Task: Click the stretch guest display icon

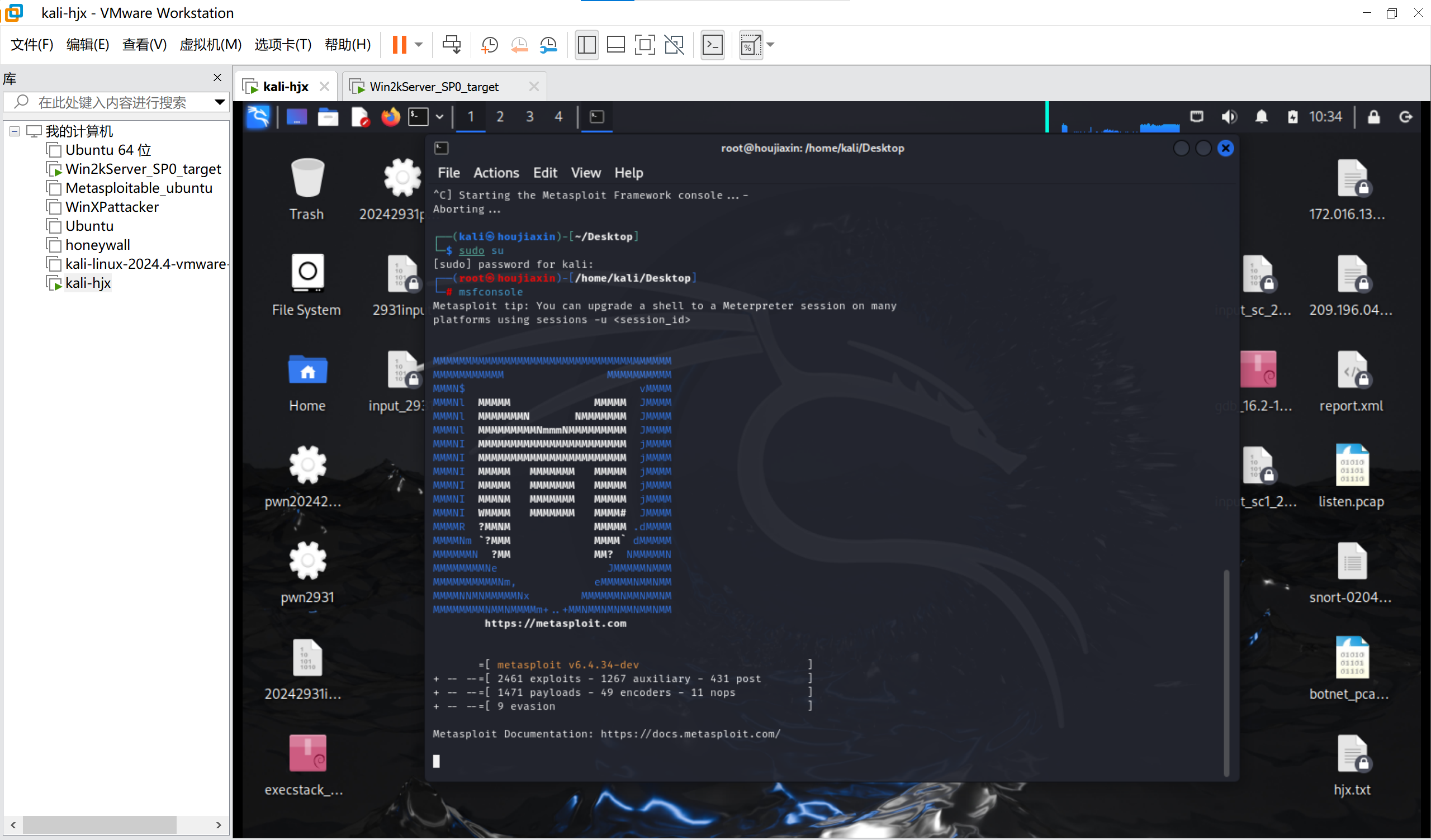Action: click(751, 44)
